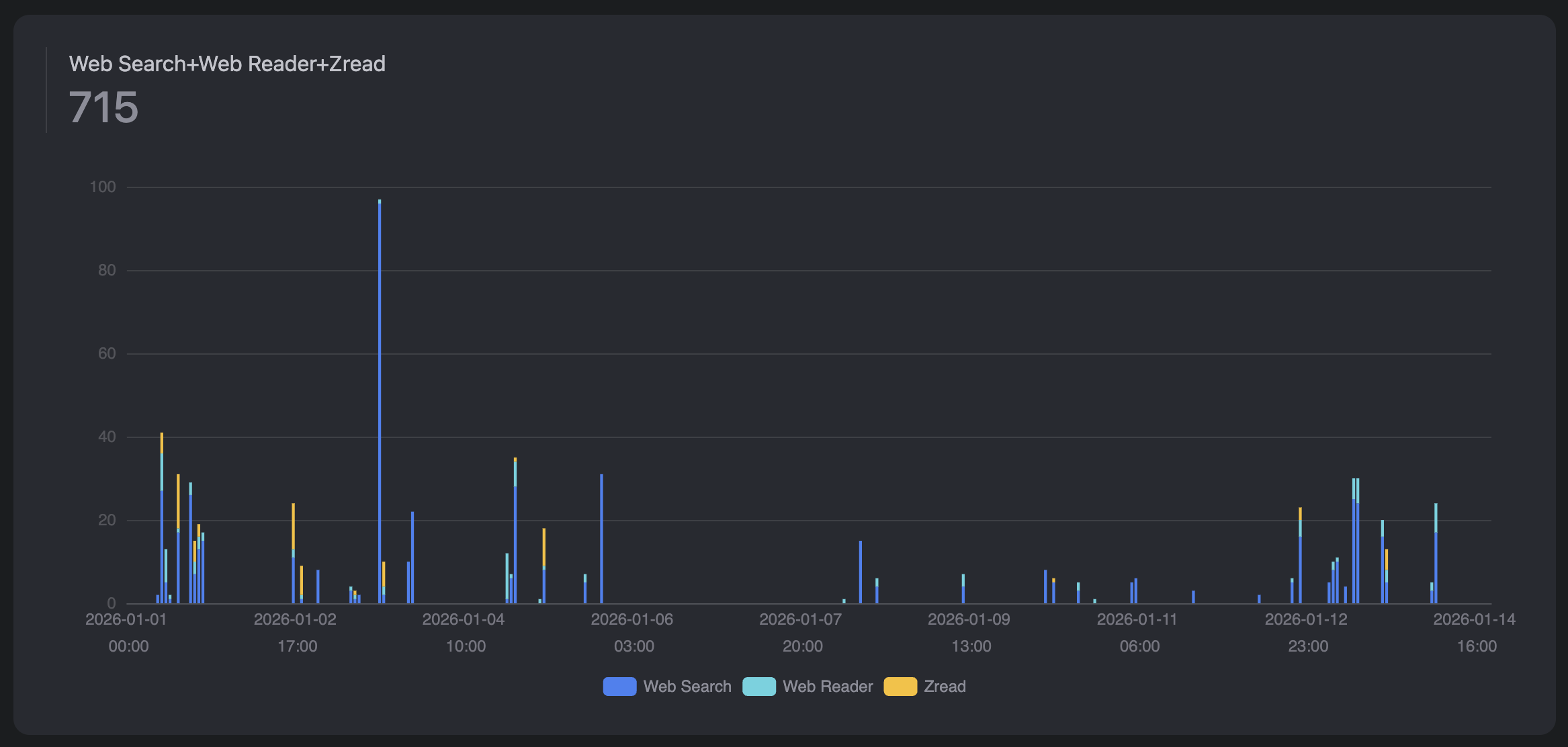Toggle the Web Search legend swatch
1568x747 pixels.
click(x=619, y=687)
